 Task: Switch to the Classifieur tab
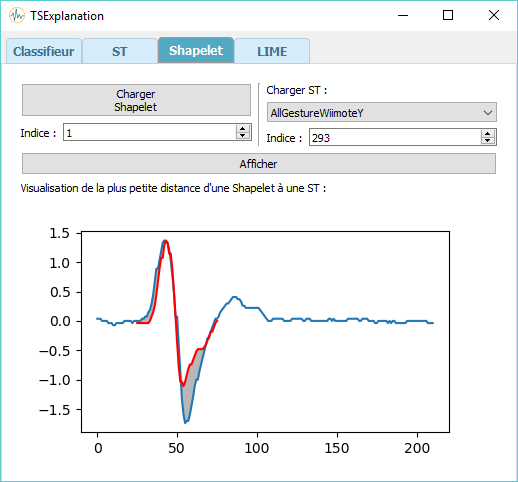tap(44, 51)
